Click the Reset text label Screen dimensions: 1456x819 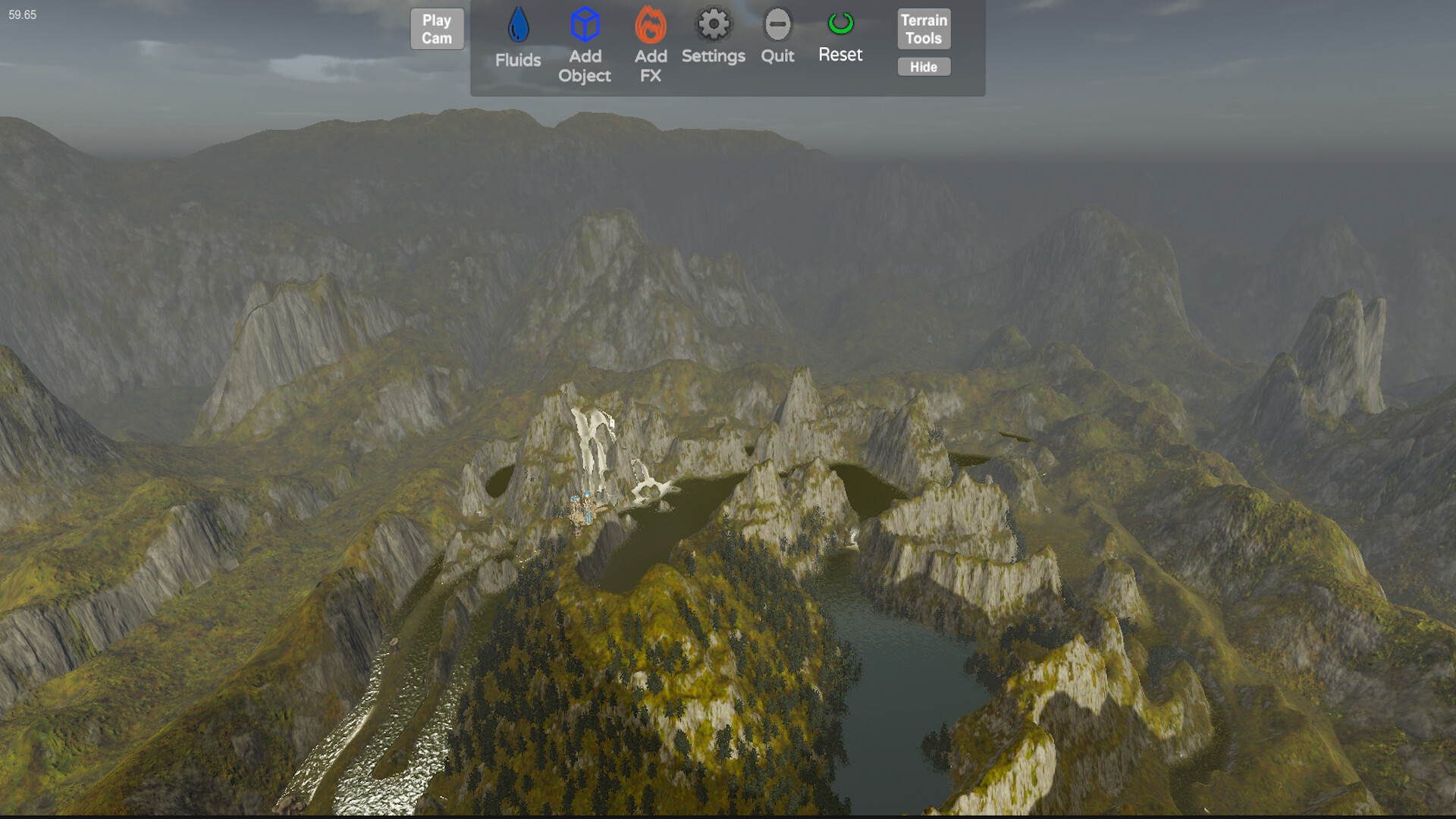click(840, 54)
